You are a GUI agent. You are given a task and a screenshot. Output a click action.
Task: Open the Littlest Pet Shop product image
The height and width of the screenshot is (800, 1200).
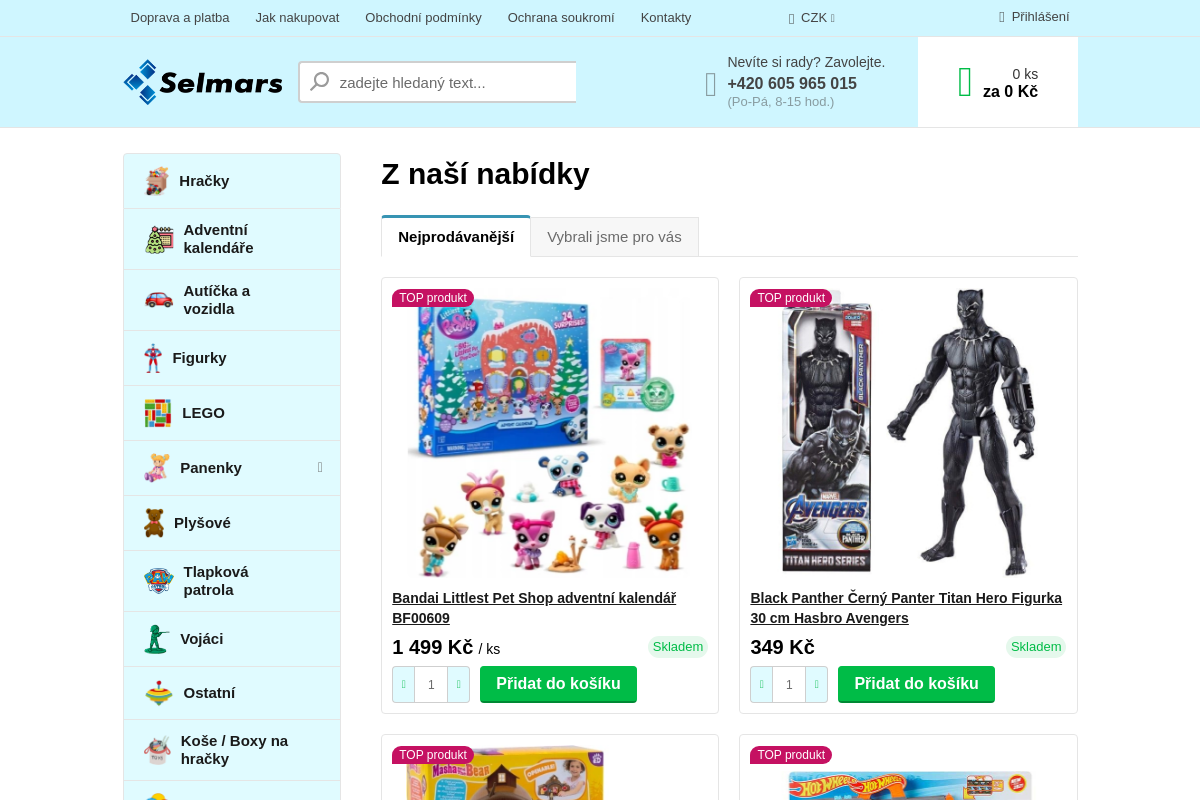point(550,433)
